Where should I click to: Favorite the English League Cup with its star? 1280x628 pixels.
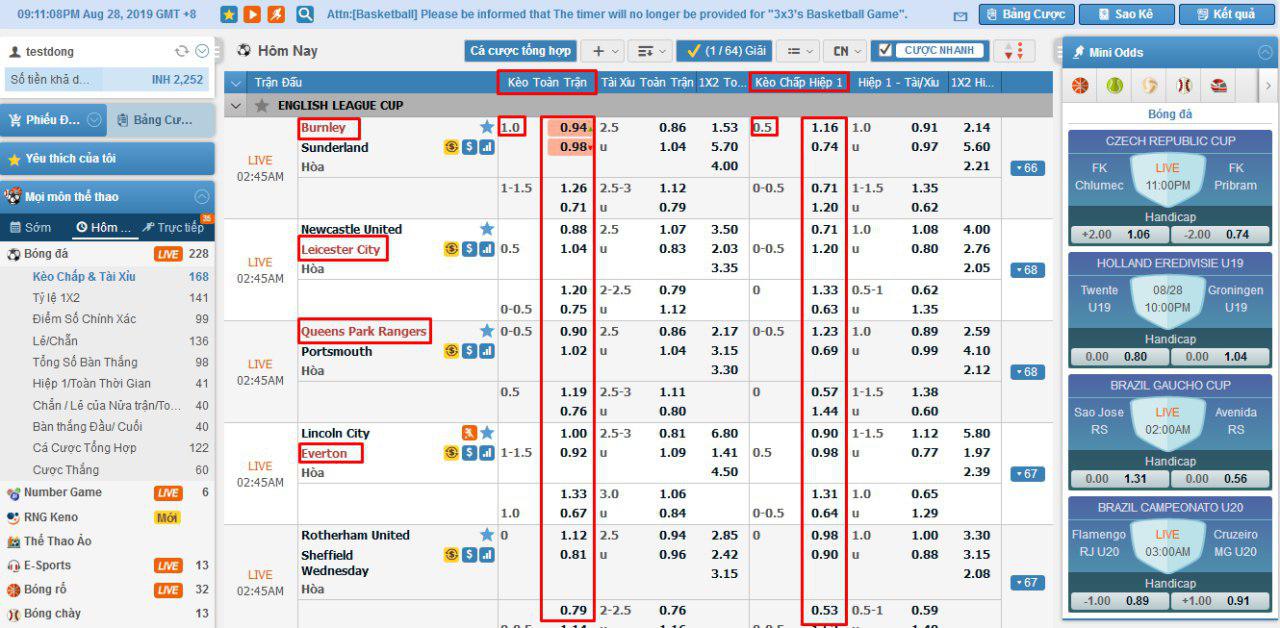(262, 105)
